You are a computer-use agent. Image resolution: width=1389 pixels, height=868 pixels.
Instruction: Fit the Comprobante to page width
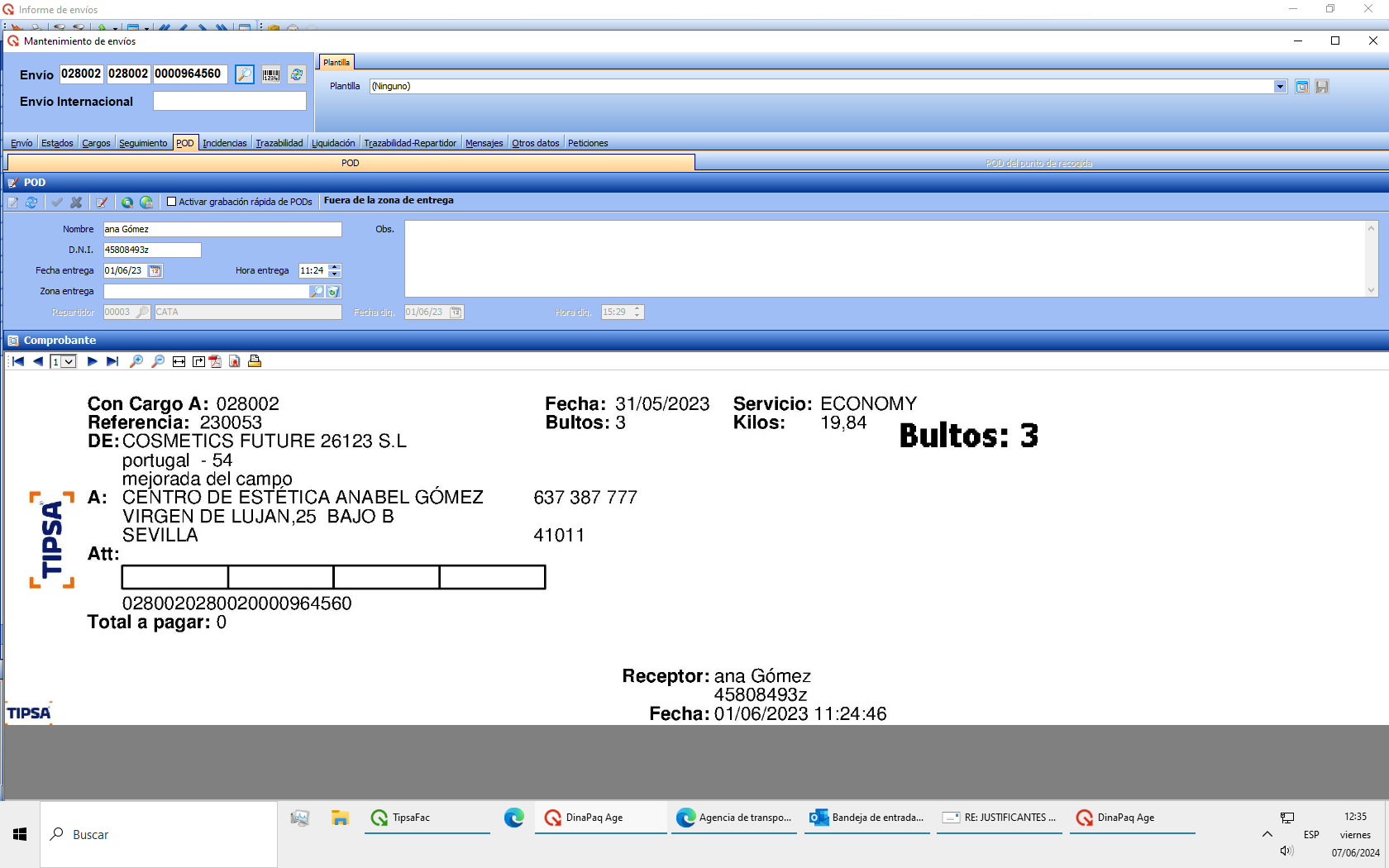179,361
